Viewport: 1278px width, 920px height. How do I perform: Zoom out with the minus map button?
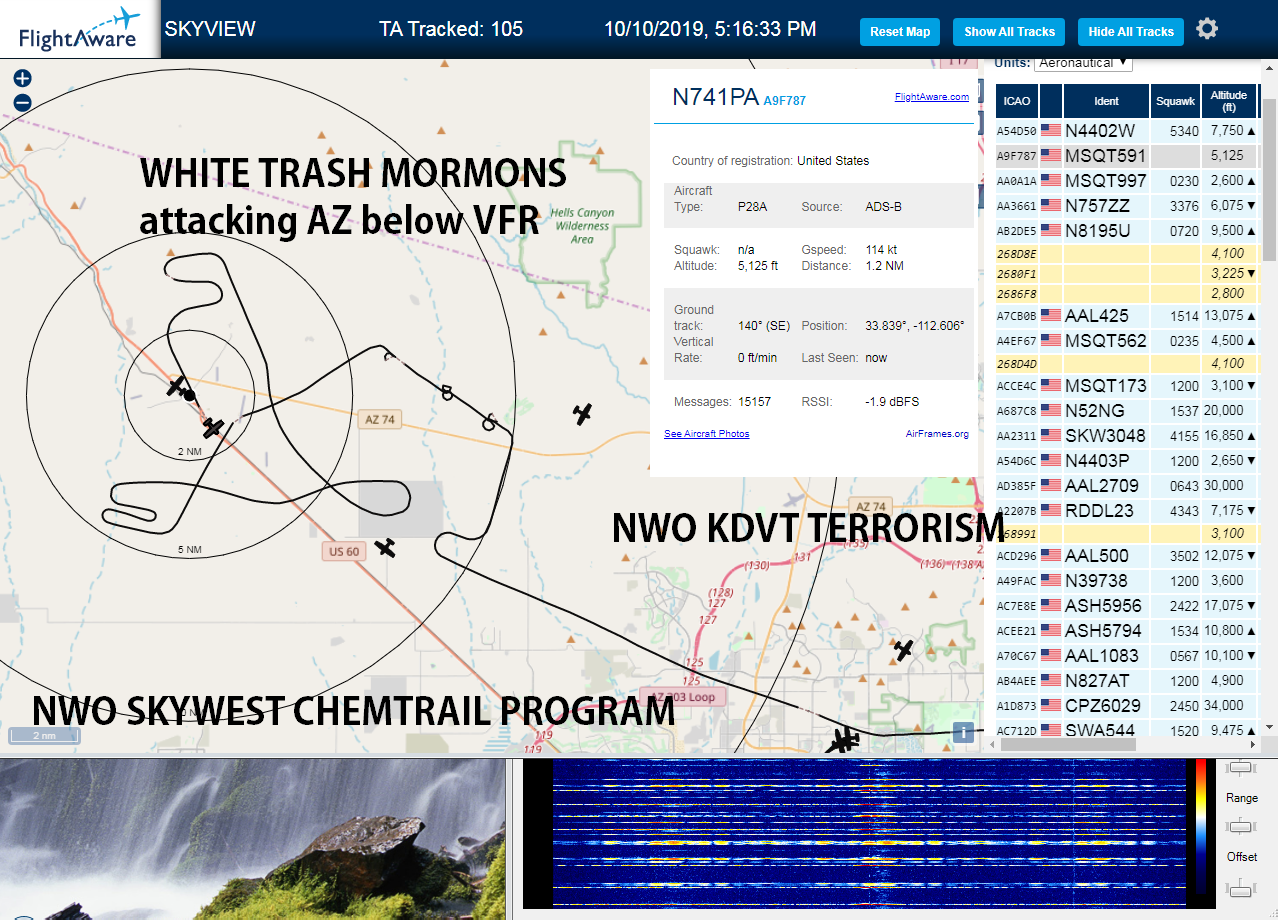[x=22, y=102]
